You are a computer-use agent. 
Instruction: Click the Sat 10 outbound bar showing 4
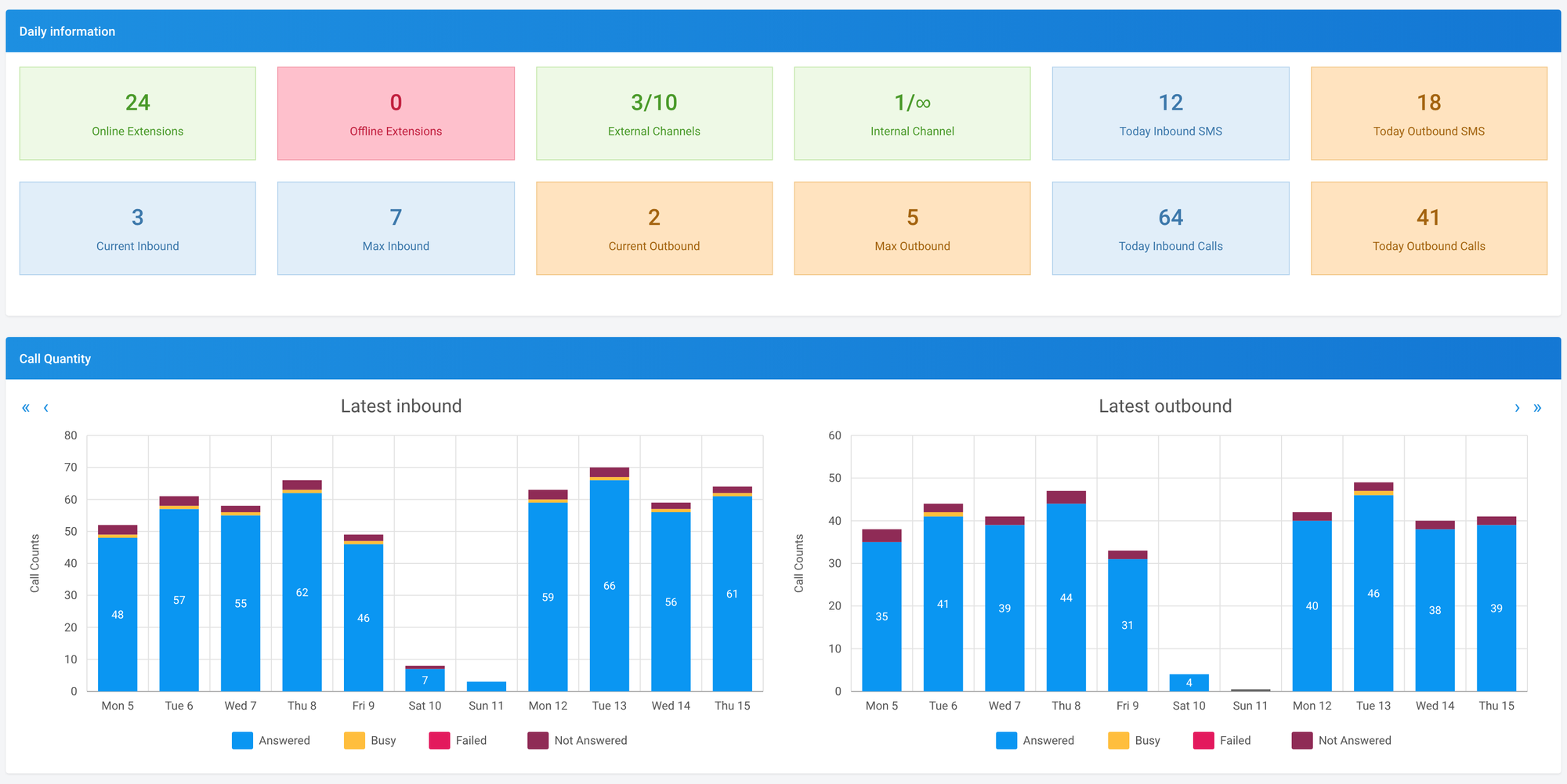pyautogui.click(x=1189, y=682)
